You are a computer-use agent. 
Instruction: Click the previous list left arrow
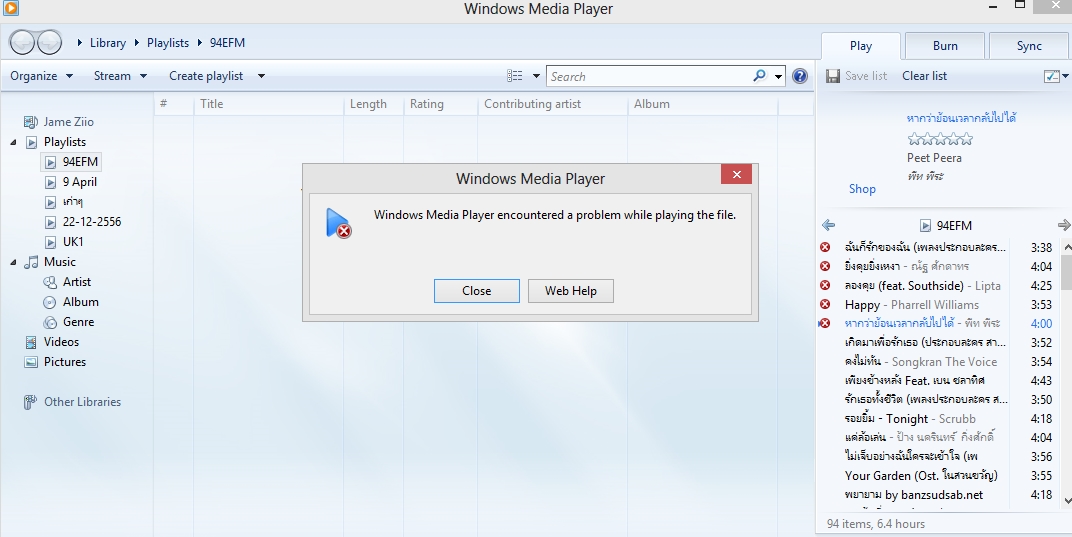coord(828,225)
